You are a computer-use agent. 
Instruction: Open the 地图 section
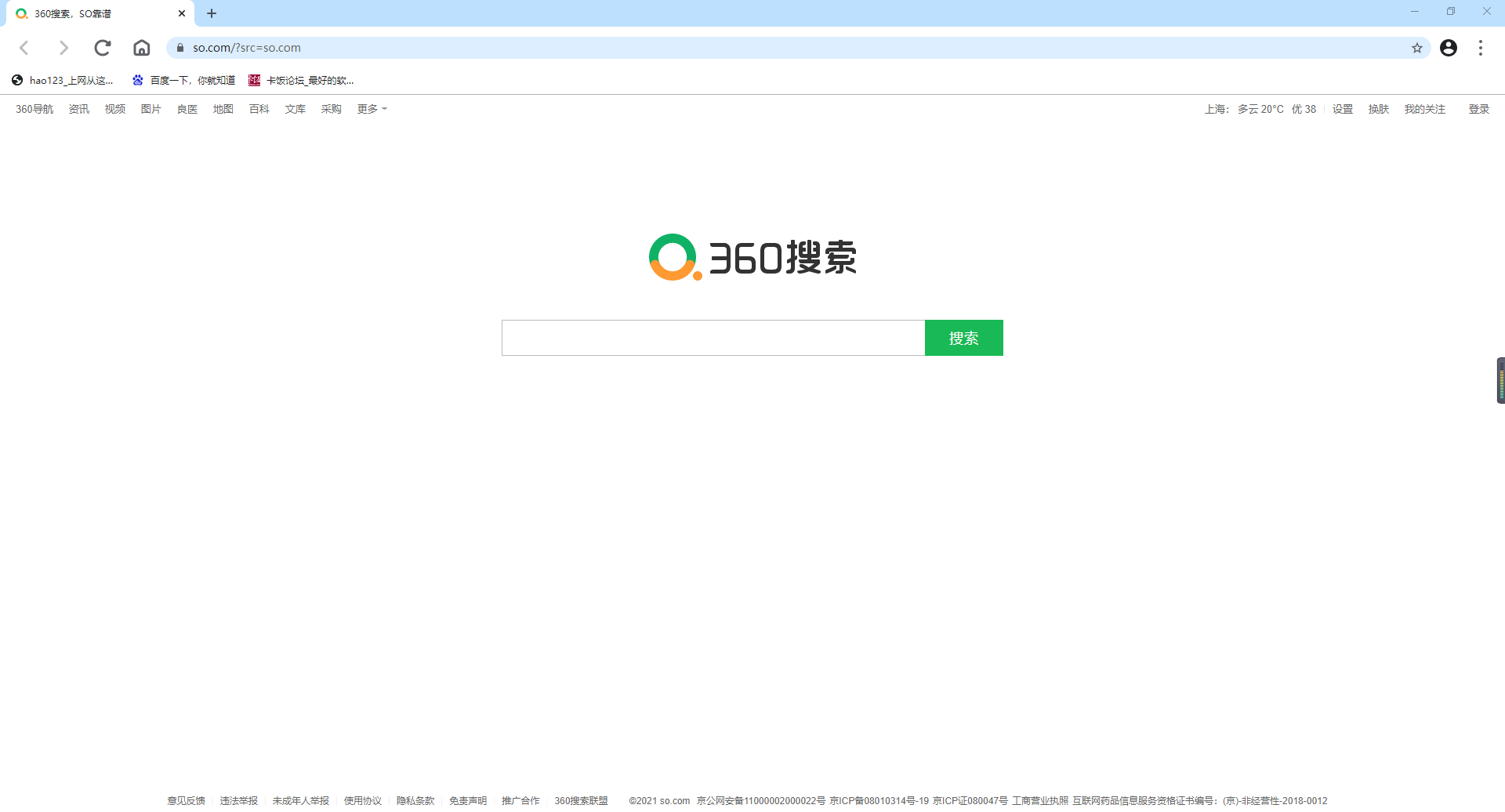223,109
